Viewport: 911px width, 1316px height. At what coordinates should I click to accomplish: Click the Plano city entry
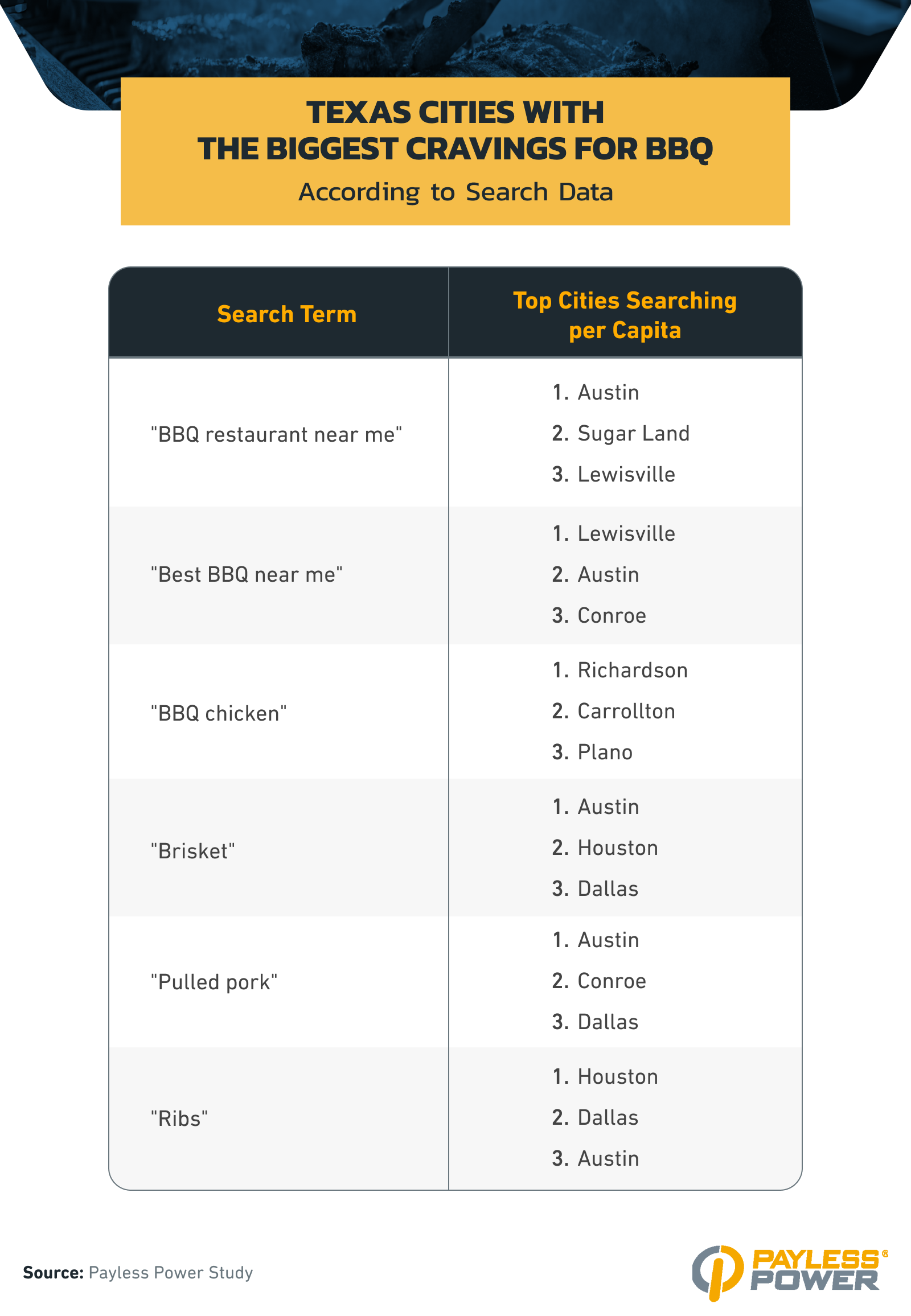click(x=605, y=752)
